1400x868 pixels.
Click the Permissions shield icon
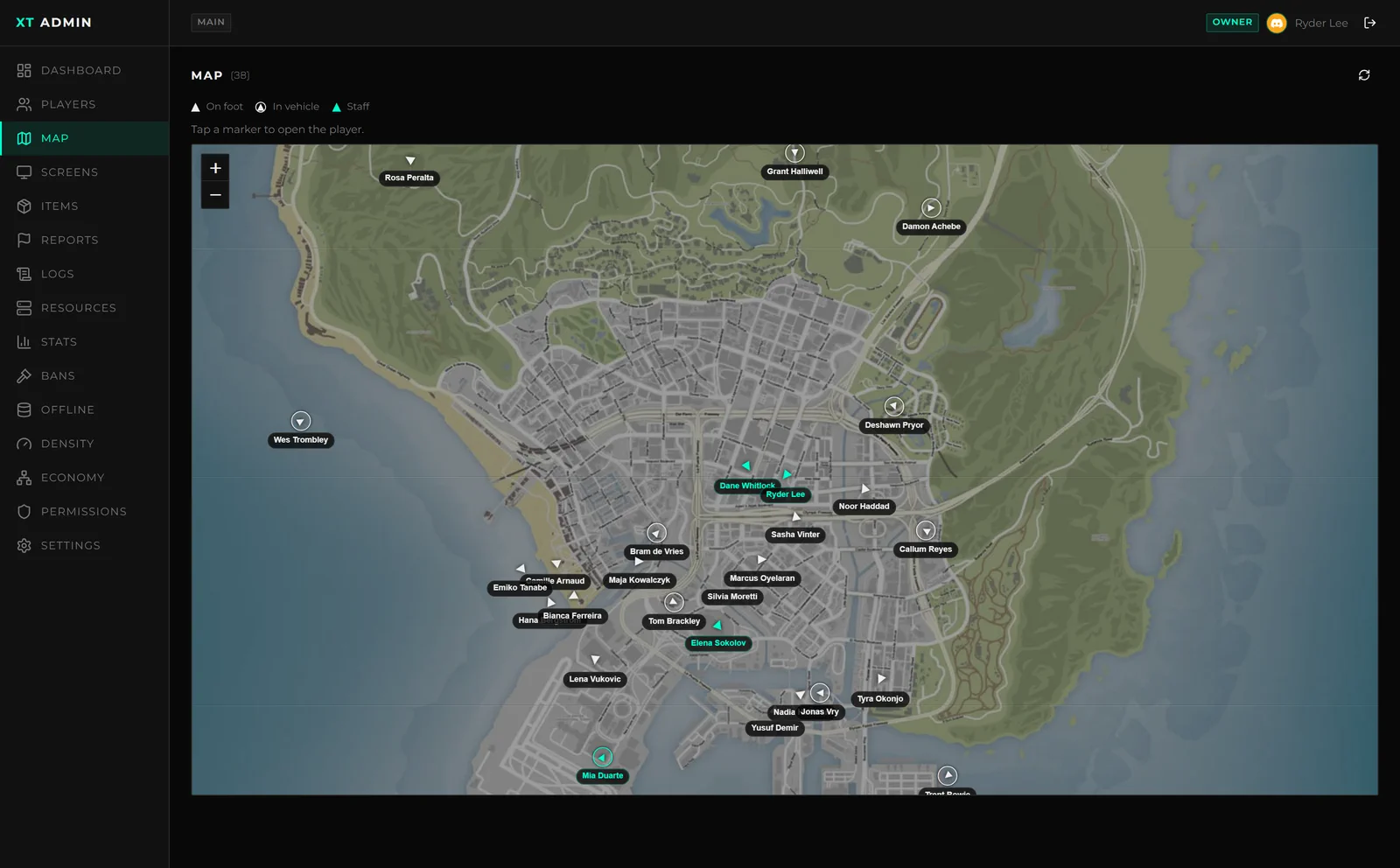click(x=24, y=512)
